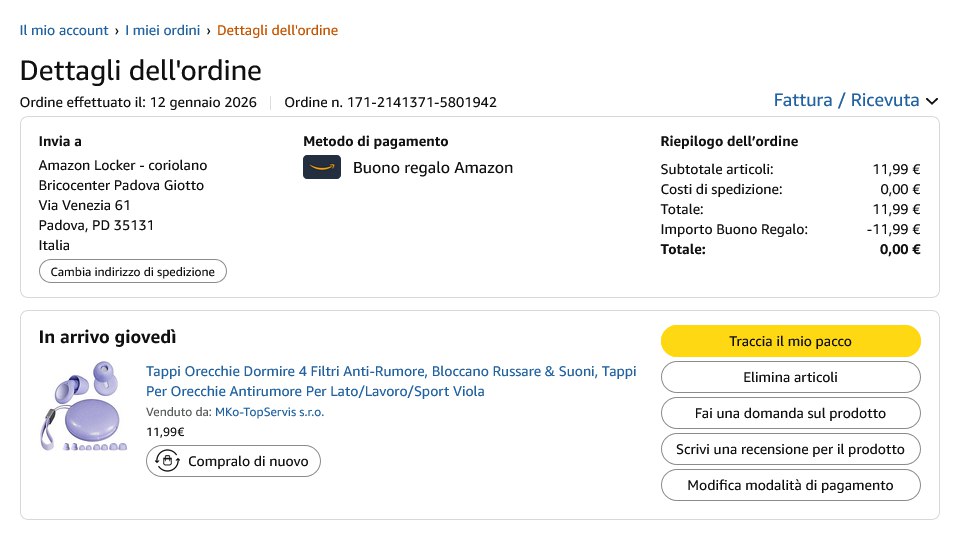Select the Dettagli dell'ordine breadcrumb
The image size is (960, 540).
point(277,30)
